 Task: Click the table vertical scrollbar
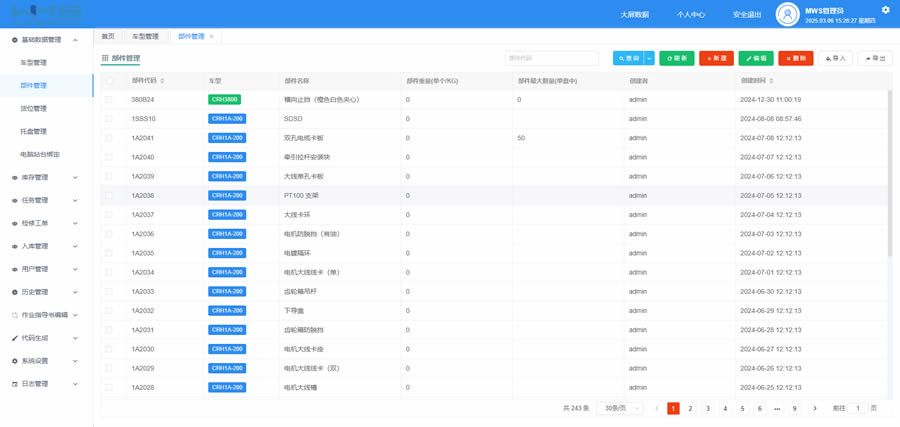pyautogui.click(x=890, y=172)
